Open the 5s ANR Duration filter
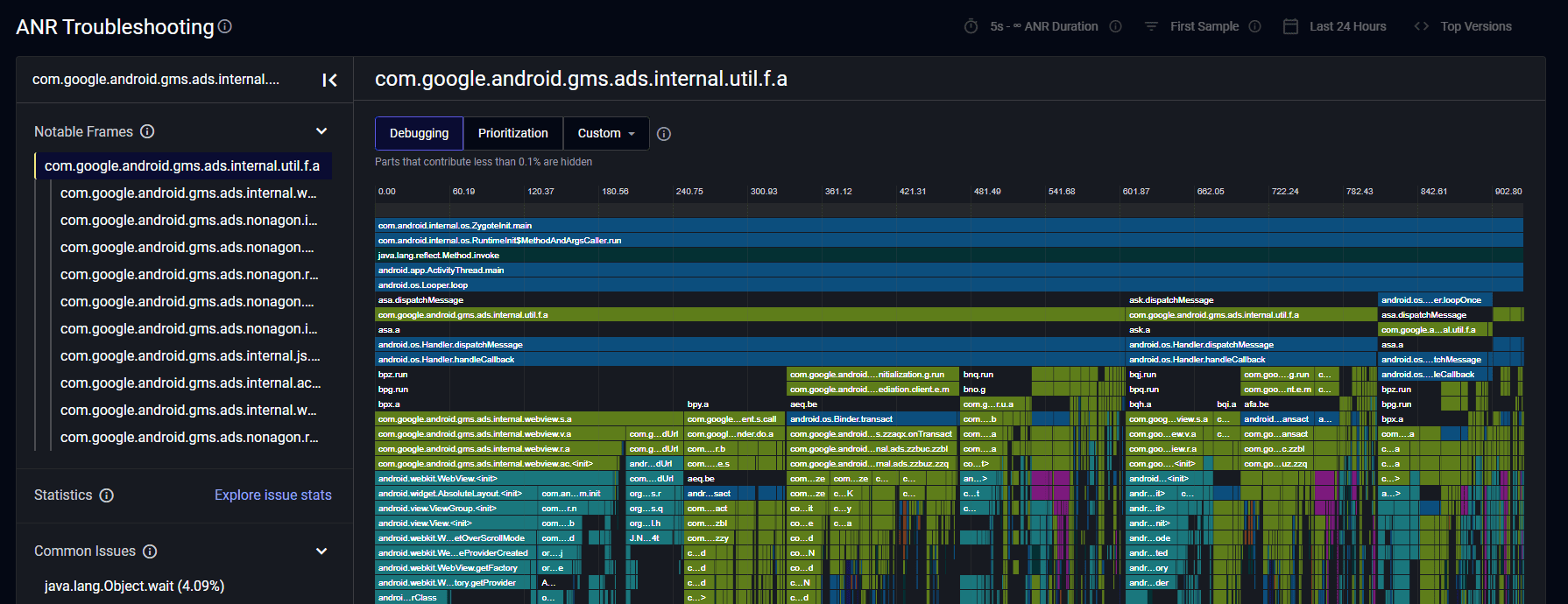Screen dimensions: 1568x604 coord(1043,26)
